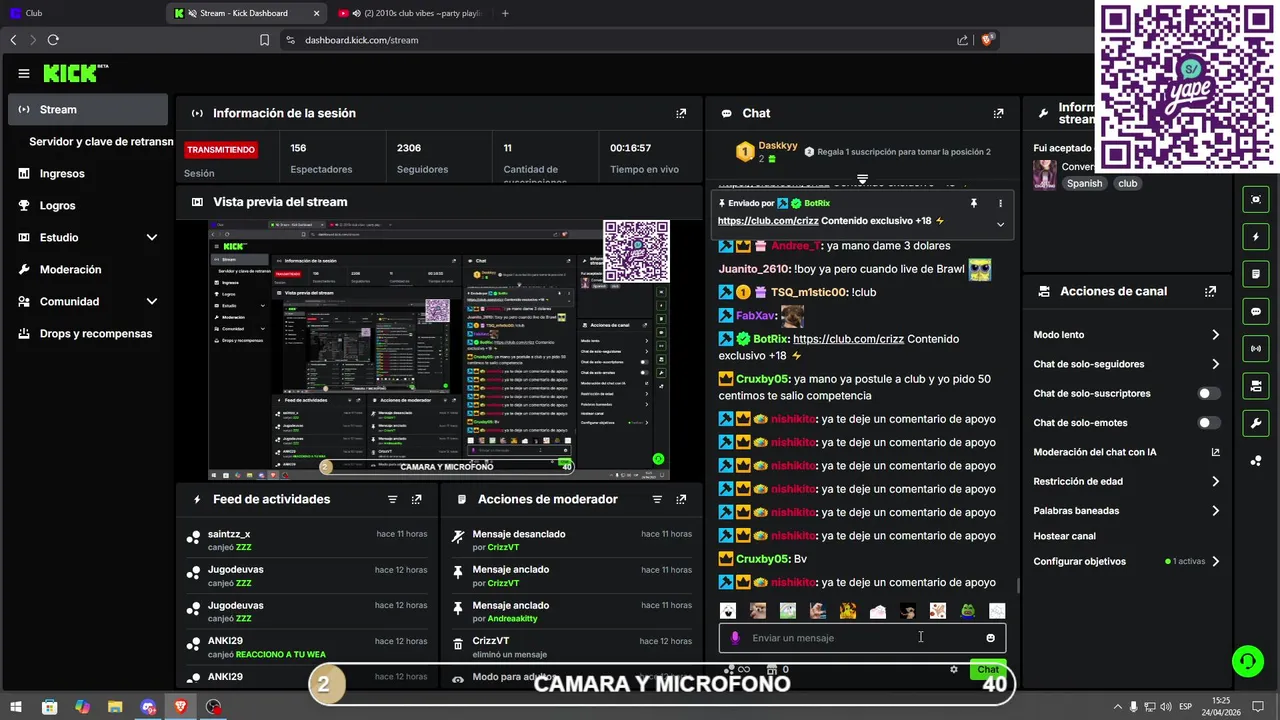Click the pin icon on BotRix pinned message
1280x720 pixels.
tap(974, 203)
